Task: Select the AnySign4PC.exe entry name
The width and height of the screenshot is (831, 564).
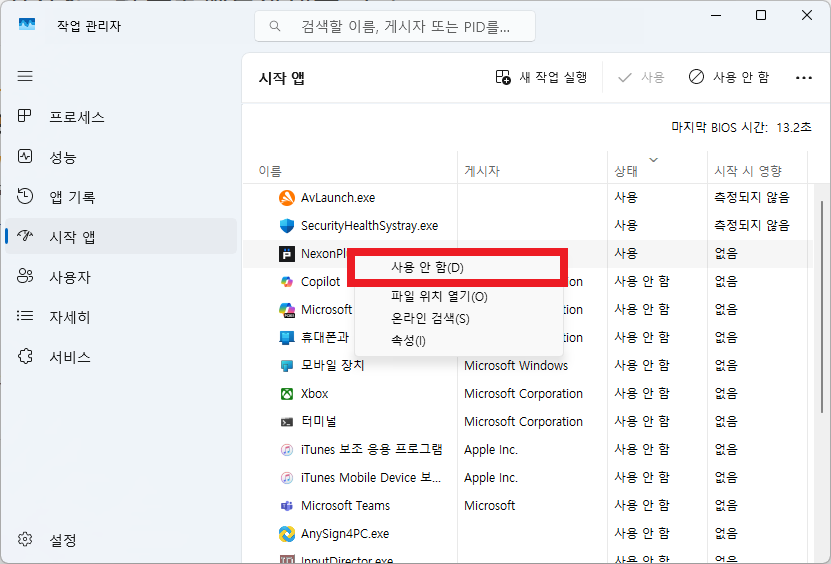Action: click(x=345, y=534)
